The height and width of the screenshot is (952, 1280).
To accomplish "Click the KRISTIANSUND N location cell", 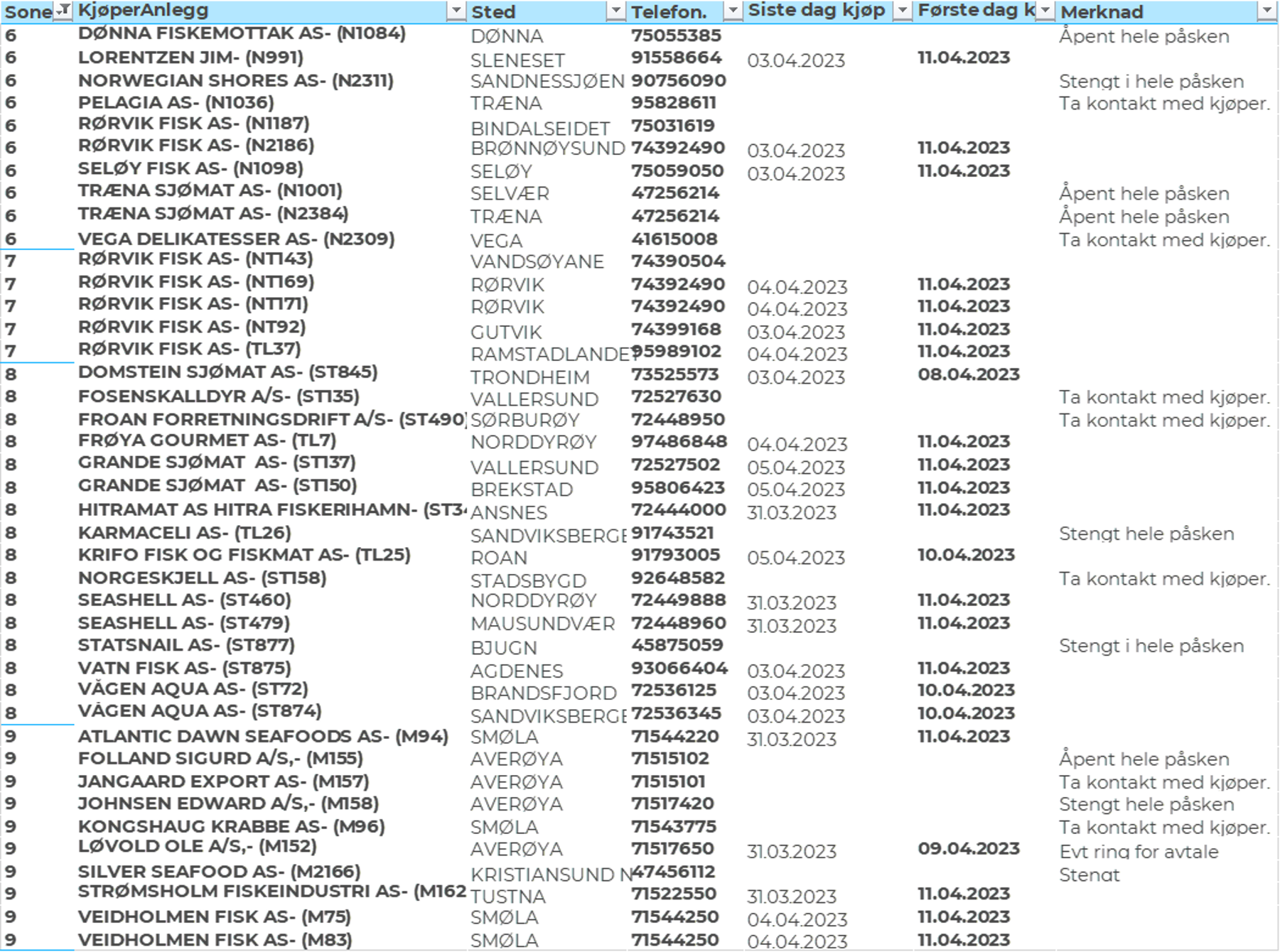I will pyautogui.click(x=547, y=873).
